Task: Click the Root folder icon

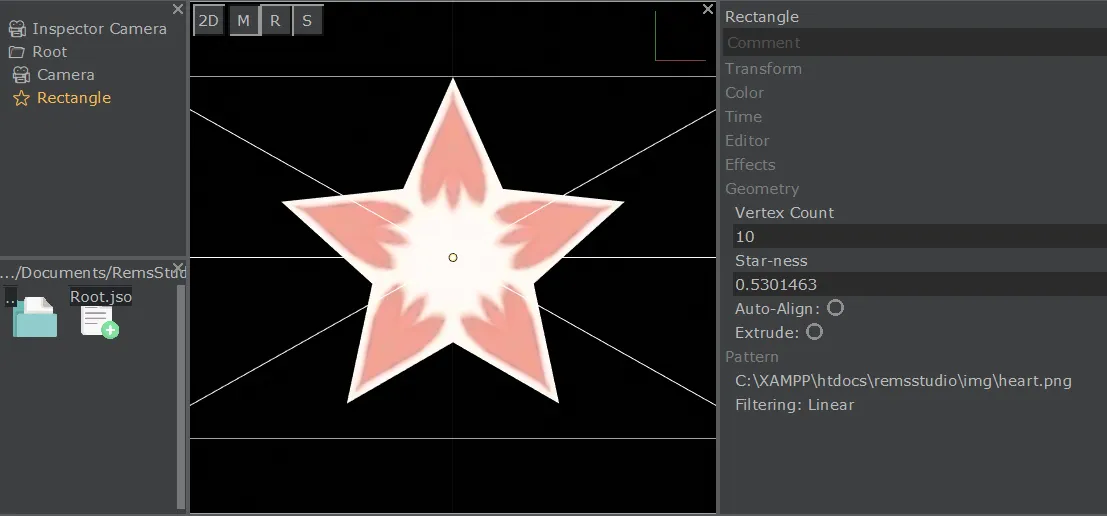Action: 16,52
